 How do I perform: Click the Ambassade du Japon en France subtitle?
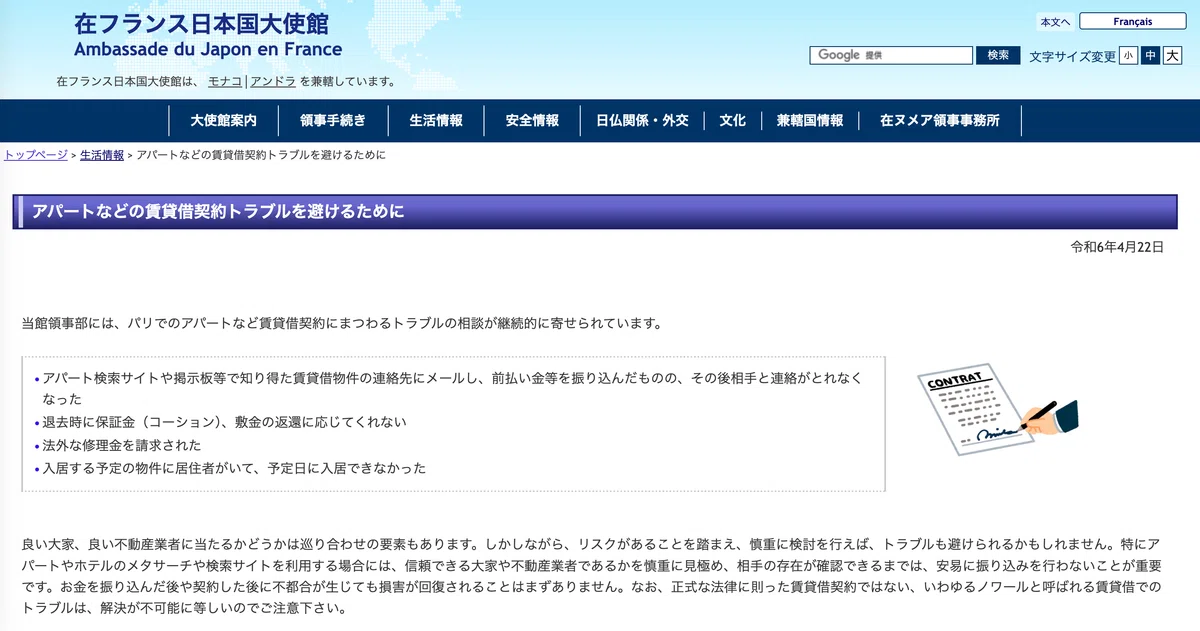pos(208,49)
